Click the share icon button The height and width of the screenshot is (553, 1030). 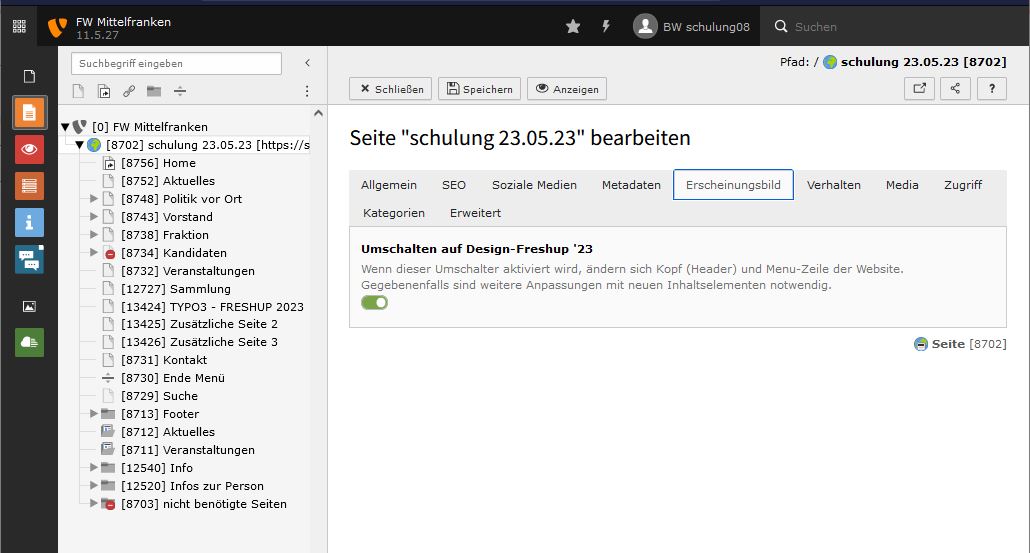tap(956, 88)
